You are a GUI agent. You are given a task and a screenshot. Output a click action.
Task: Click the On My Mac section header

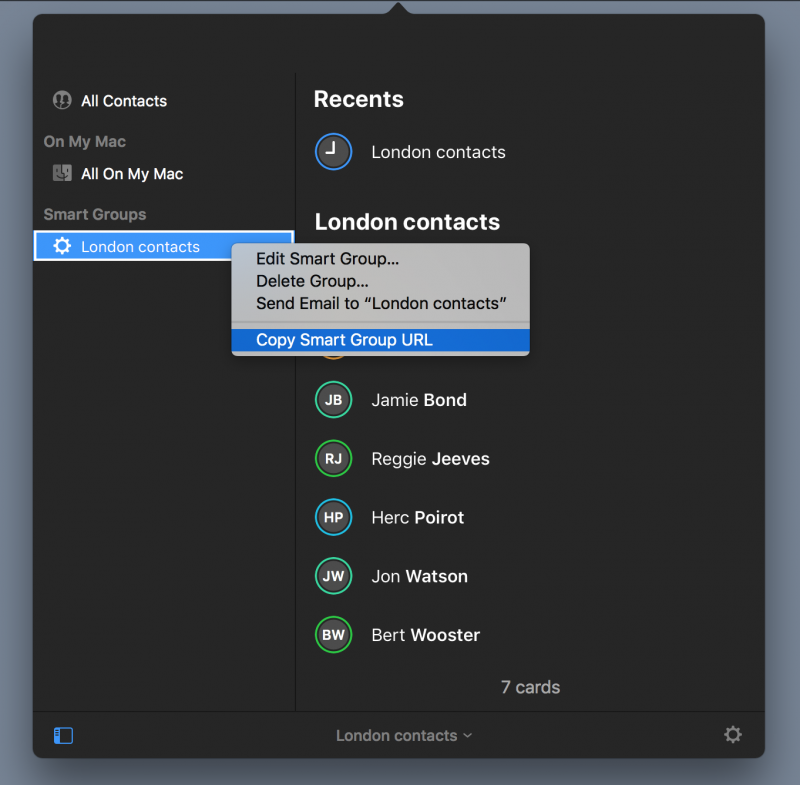85,141
